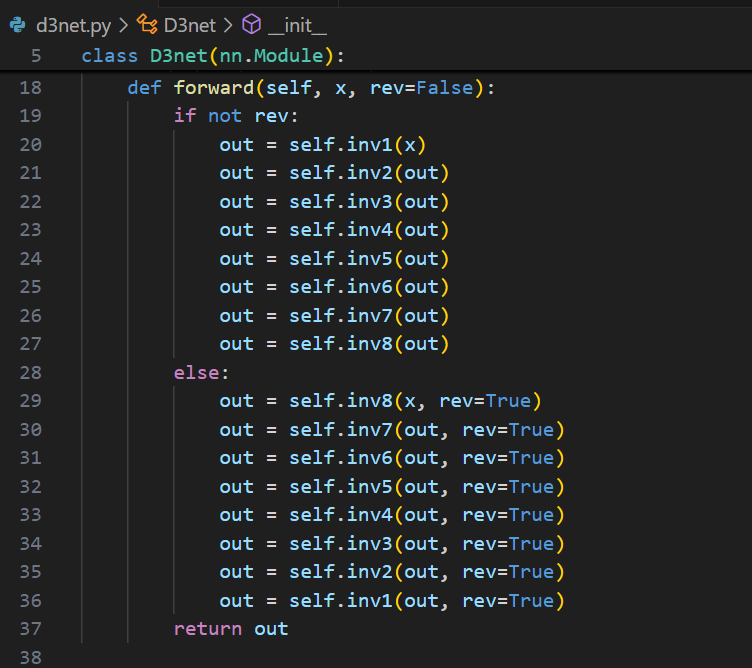
Task: Click 'self.inv7(out)' on line 26
Action: pos(369,316)
